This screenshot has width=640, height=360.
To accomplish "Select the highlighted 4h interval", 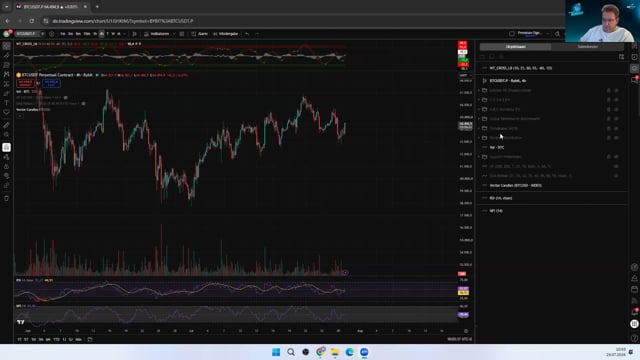I will 102,33.
